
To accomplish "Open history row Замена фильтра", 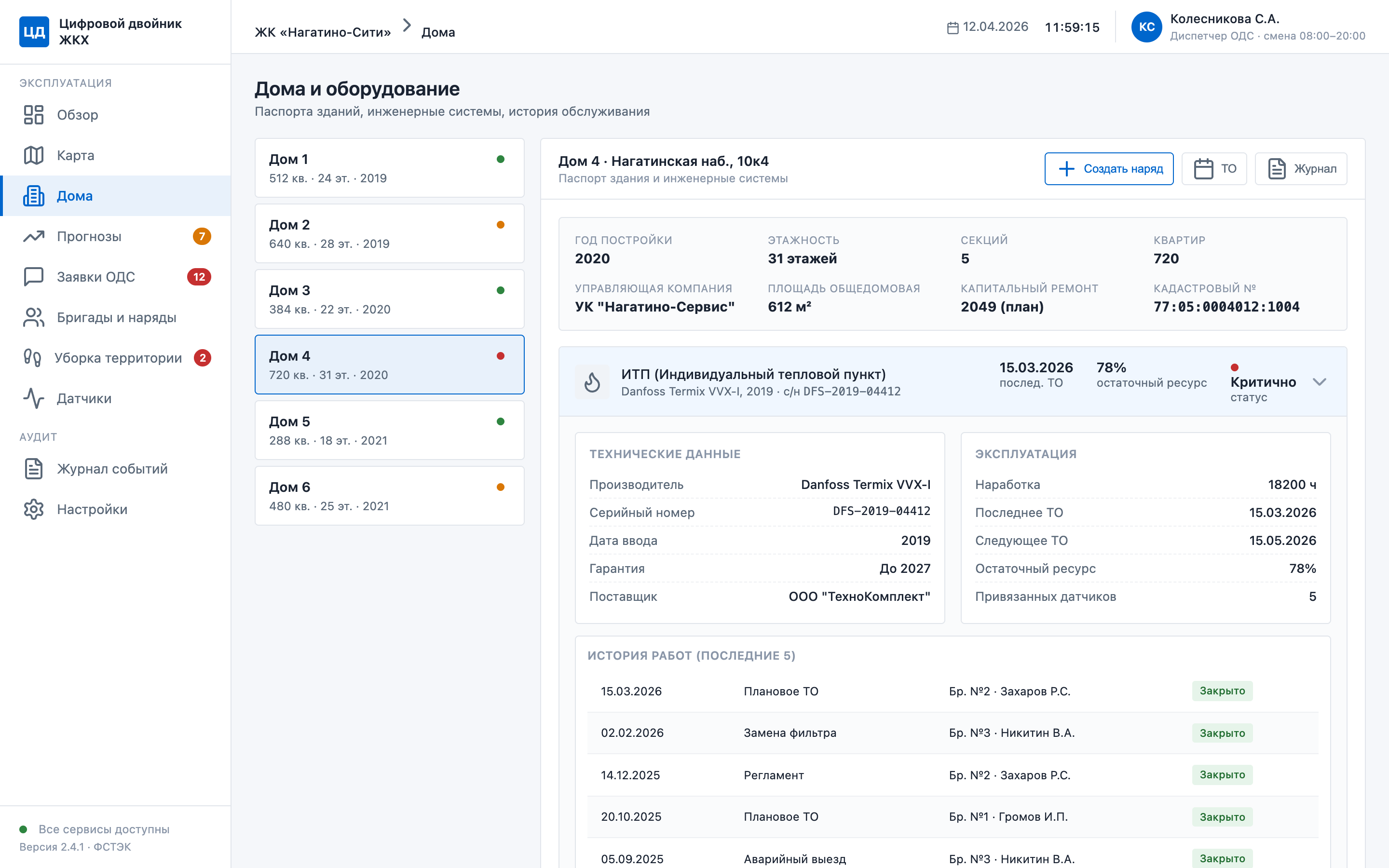I will click(953, 733).
